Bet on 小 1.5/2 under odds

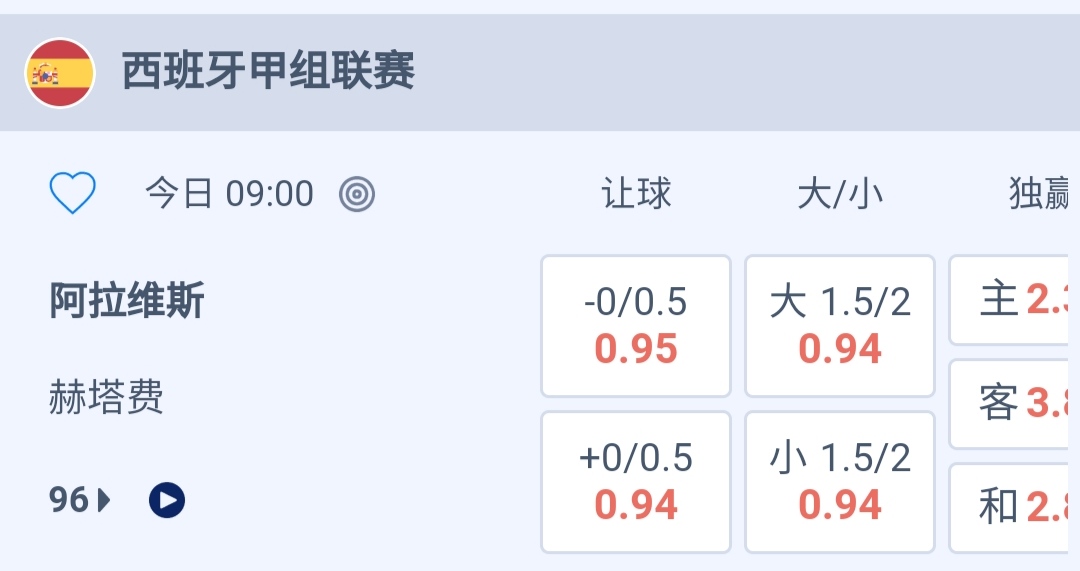coord(840,482)
